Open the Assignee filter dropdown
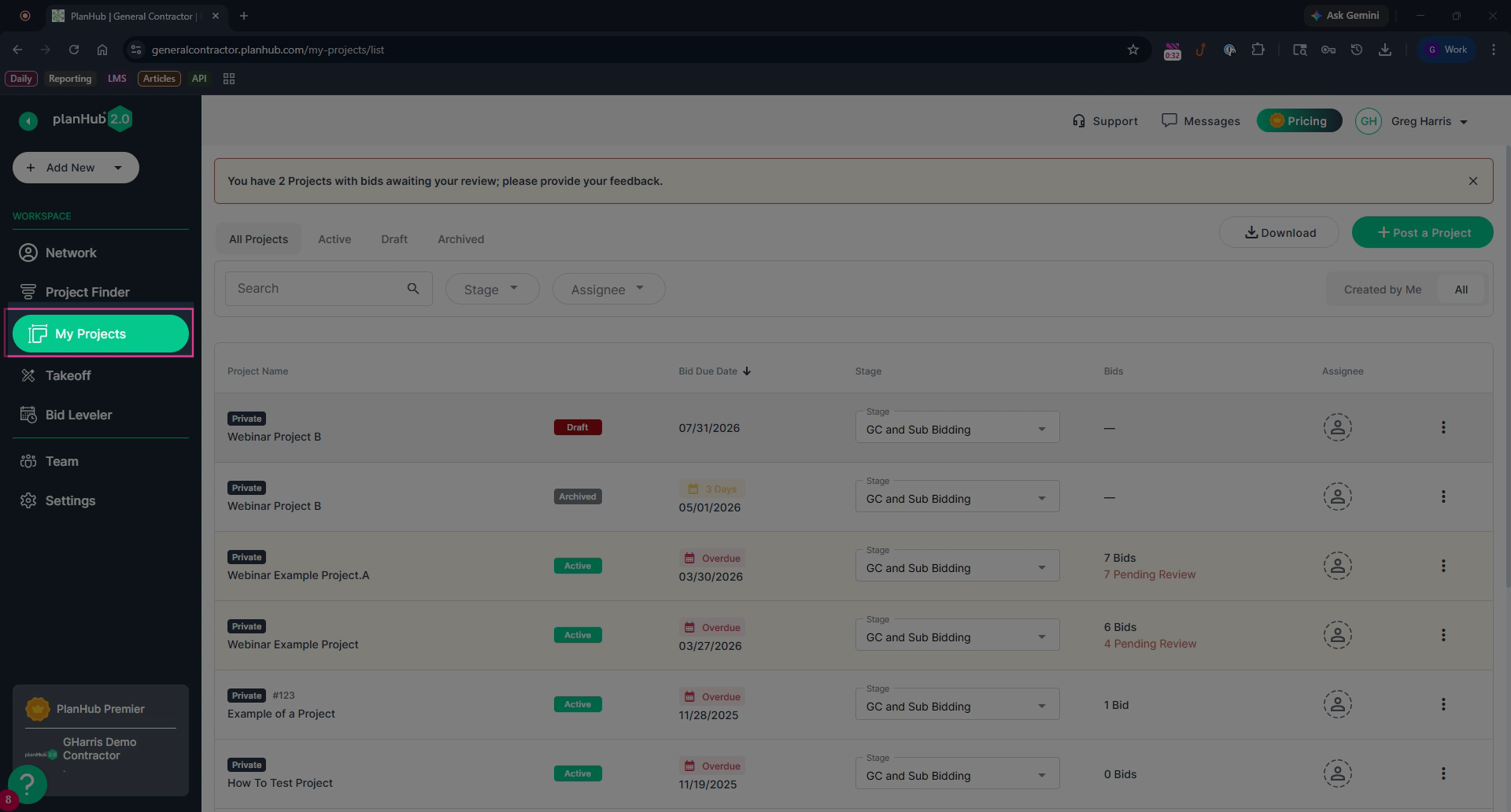The height and width of the screenshot is (812, 1511). tap(609, 289)
